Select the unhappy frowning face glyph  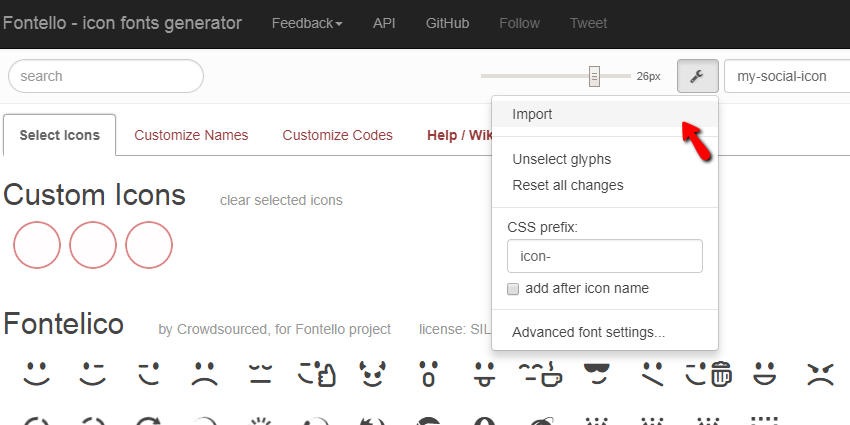pyautogui.click(x=205, y=375)
